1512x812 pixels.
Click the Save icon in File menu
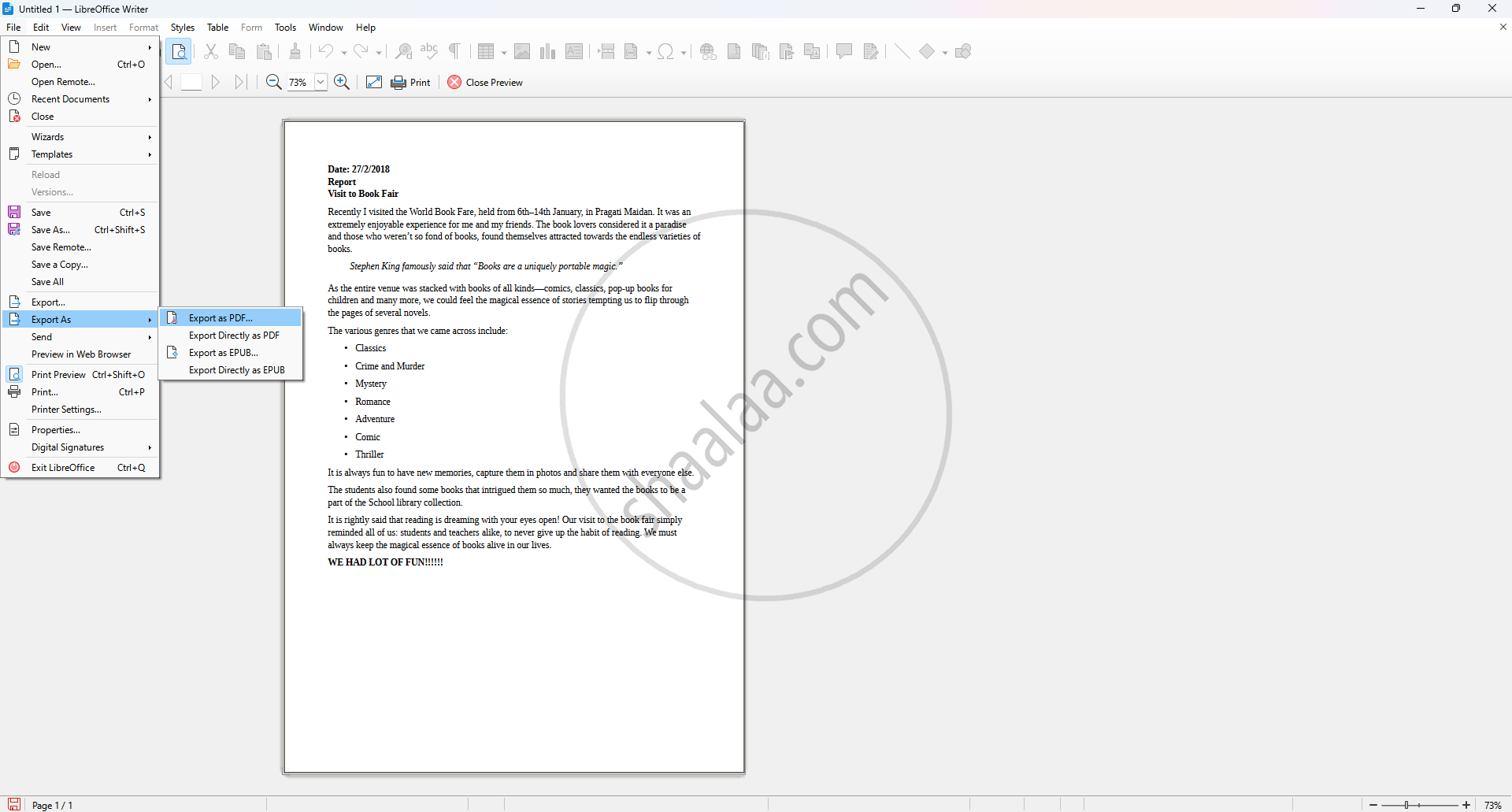pyautogui.click(x=14, y=213)
